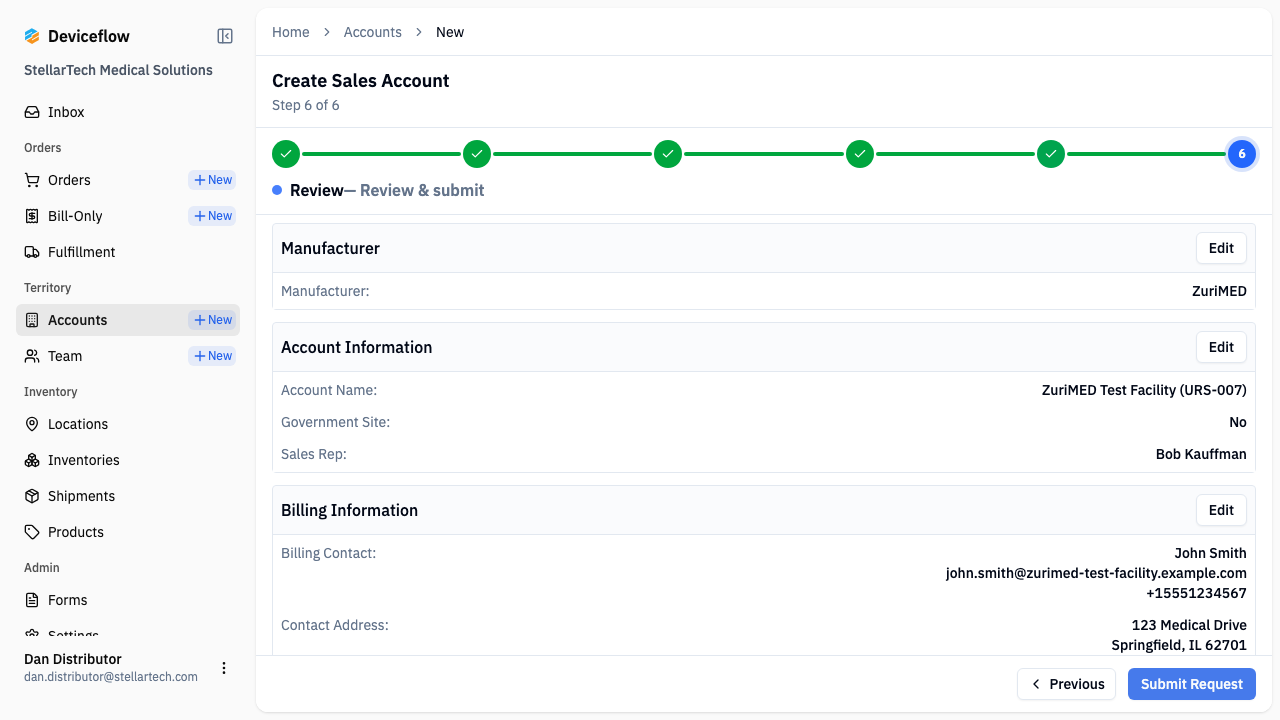Open the Inventories icon

coord(33,460)
